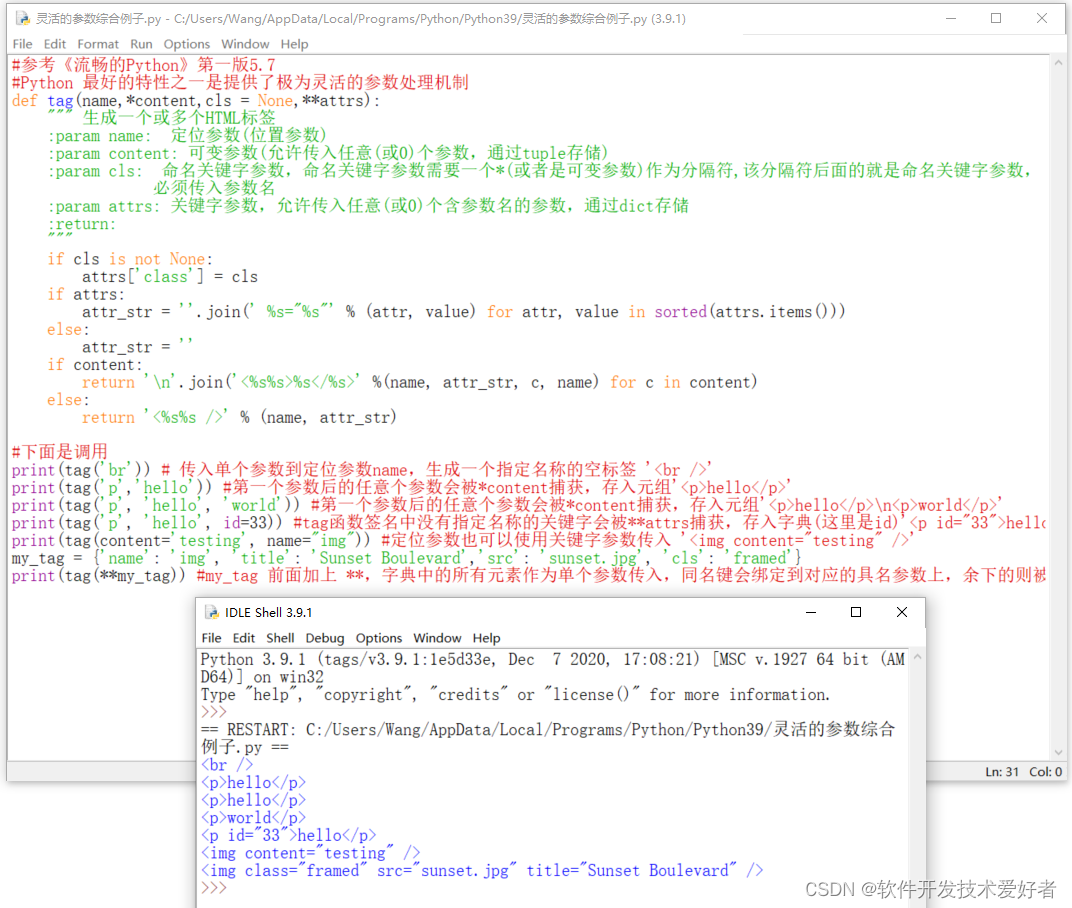Open the Window menu in the editor

[245, 44]
